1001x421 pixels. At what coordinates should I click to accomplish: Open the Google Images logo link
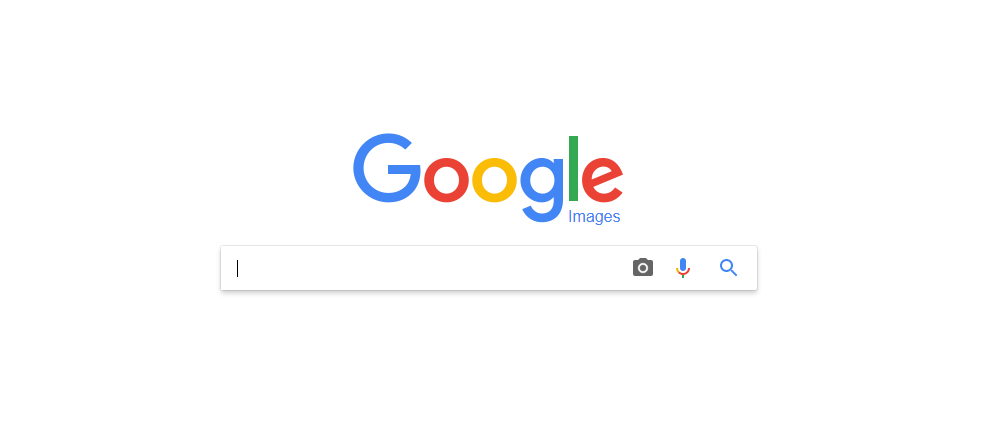click(x=488, y=179)
